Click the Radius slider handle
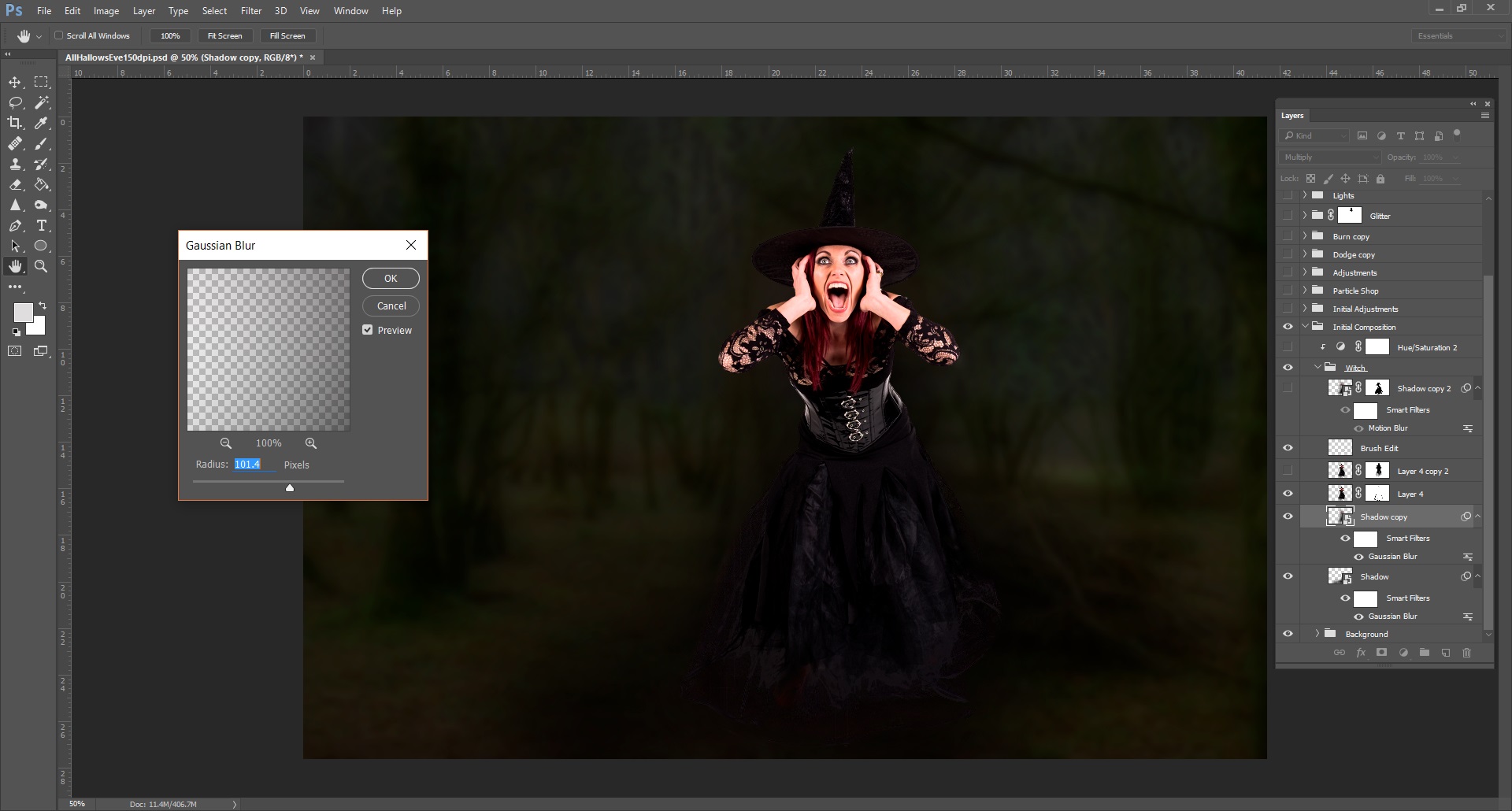 pyautogui.click(x=290, y=488)
